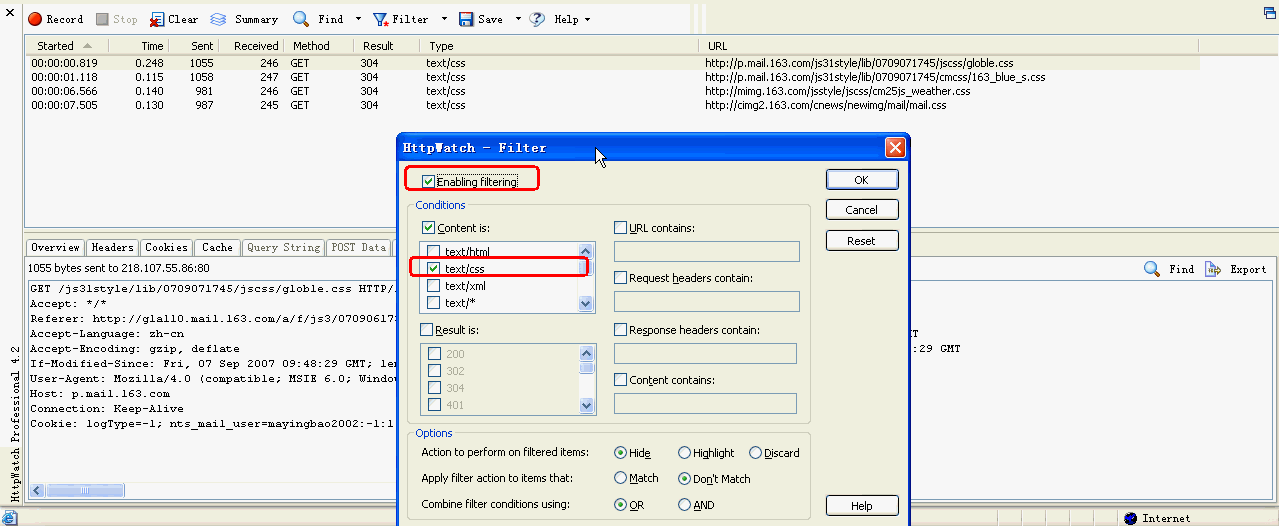
Task: Expand the Save dropdown arrow
Action: click(x=518, y=19)
